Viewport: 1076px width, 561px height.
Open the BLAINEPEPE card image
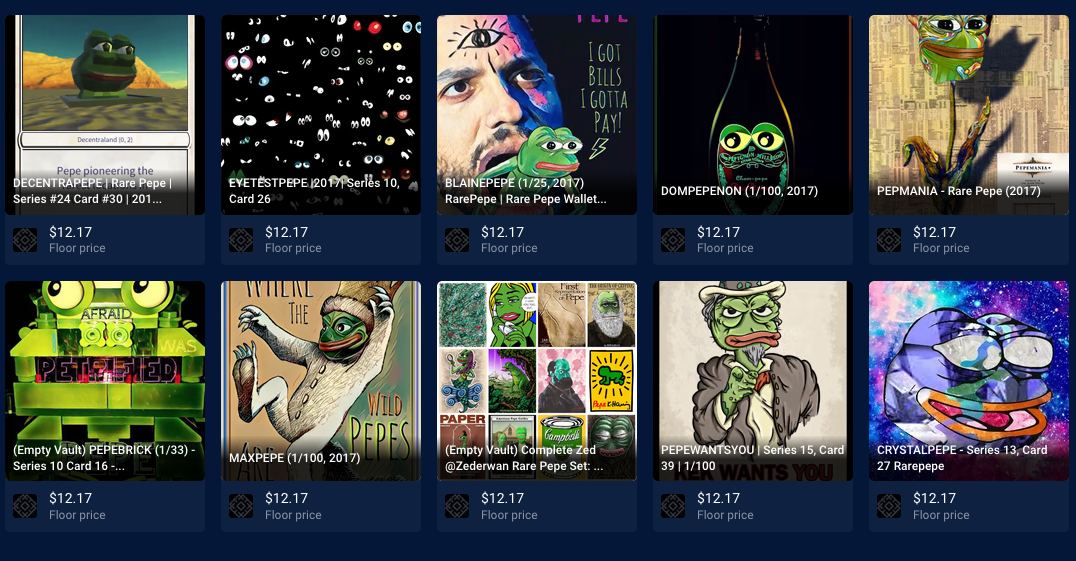tap(537, 115)
